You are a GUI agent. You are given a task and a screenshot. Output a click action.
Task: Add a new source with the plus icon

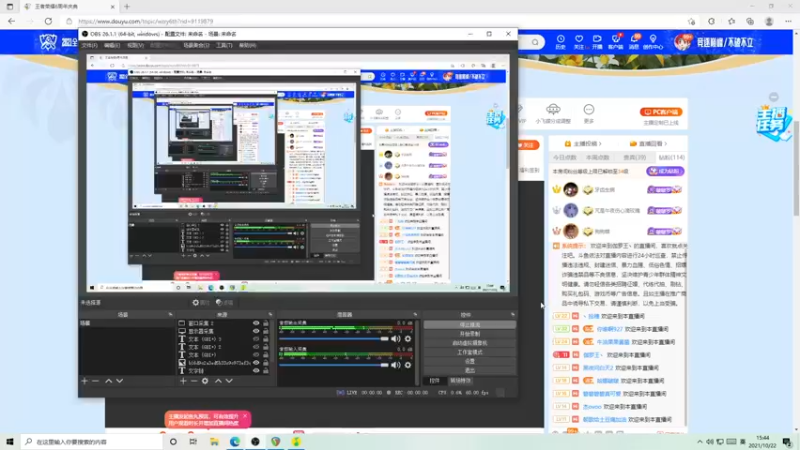183,381
